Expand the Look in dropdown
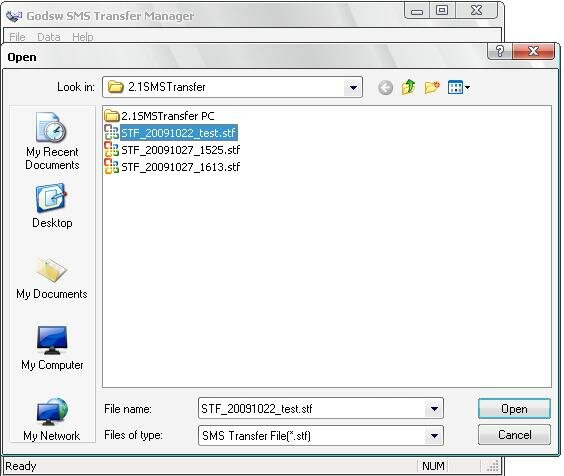Screen dimensions: 564x476 pos(353,87)
